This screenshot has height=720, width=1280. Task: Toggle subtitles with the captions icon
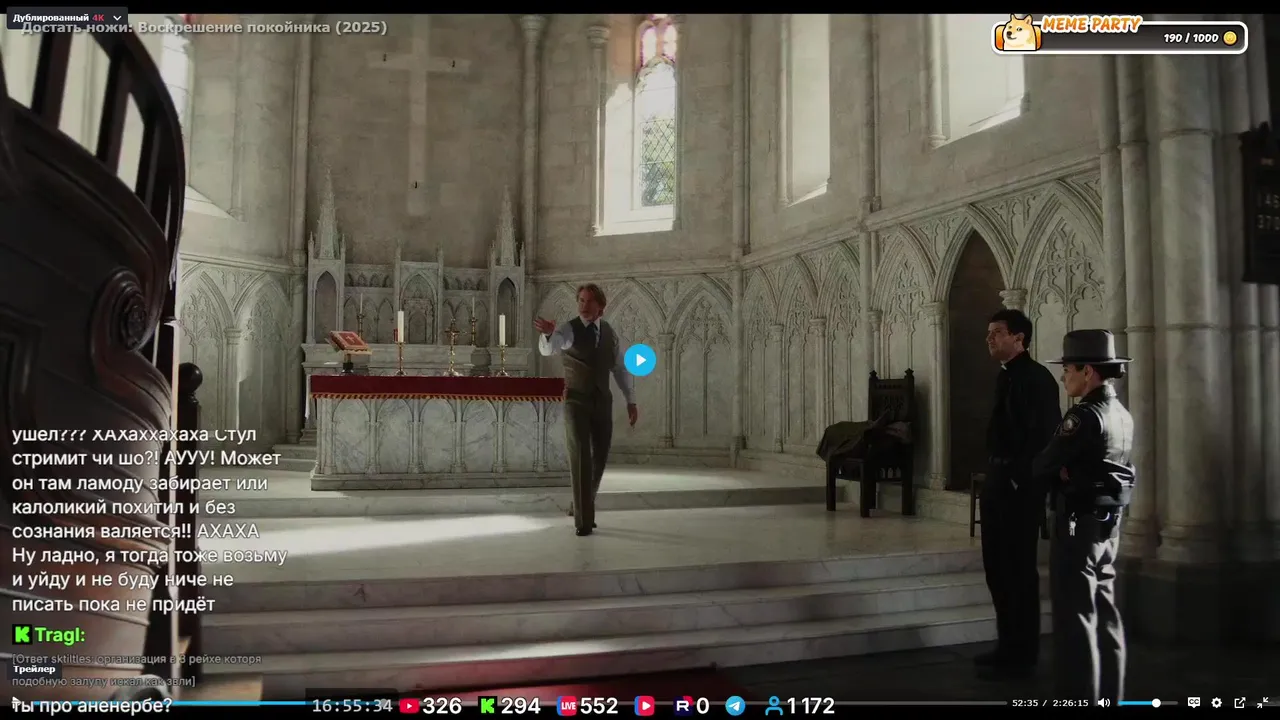pos(1194,703)
